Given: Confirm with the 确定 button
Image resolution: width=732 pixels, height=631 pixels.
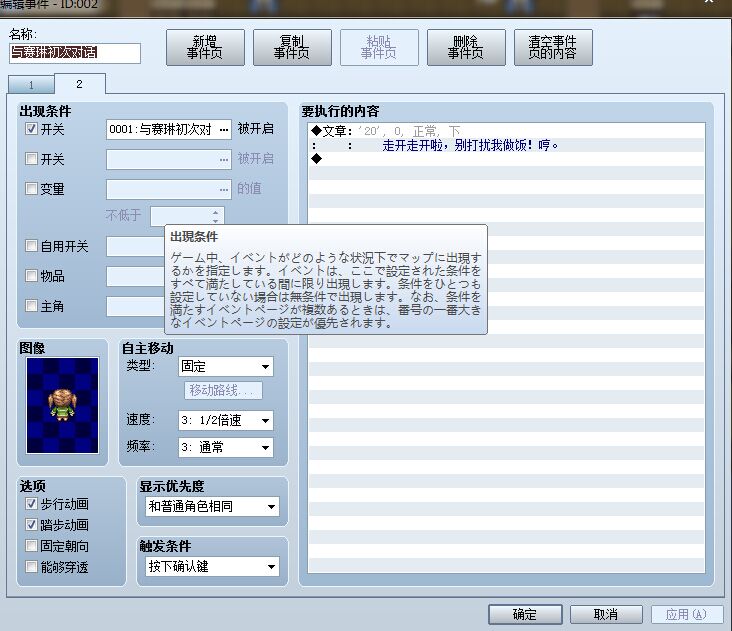Looking at the screenshot, I should (x=525, y=614).
